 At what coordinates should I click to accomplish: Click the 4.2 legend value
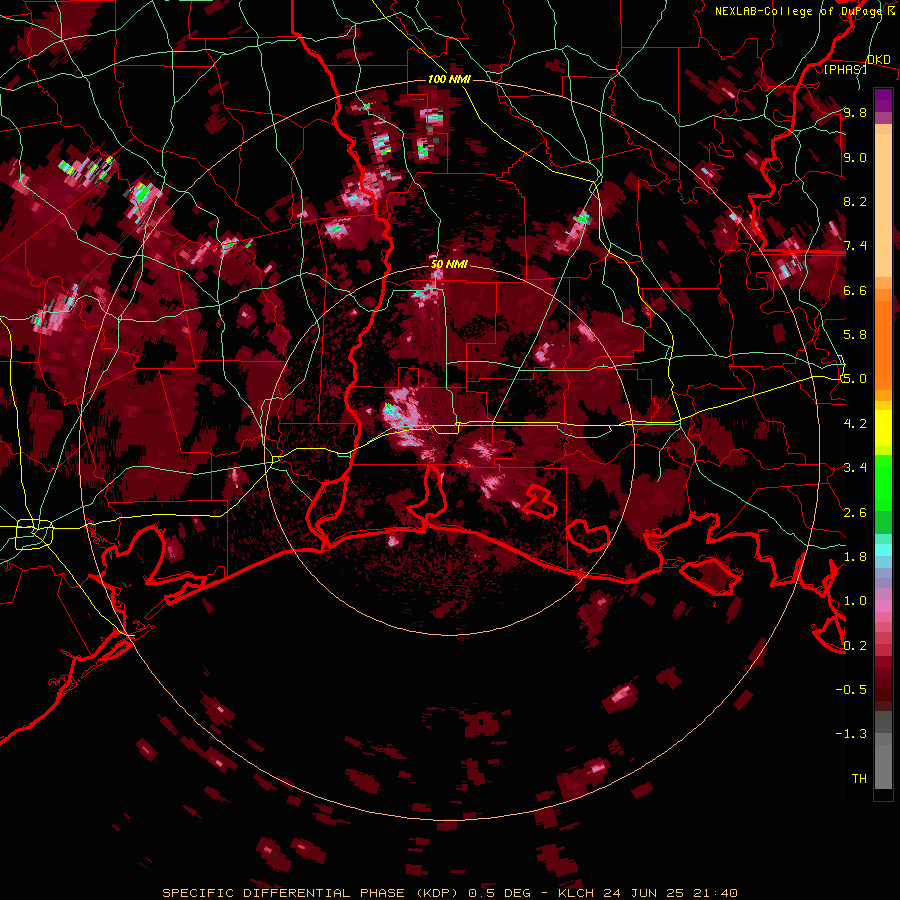[855, 424]
